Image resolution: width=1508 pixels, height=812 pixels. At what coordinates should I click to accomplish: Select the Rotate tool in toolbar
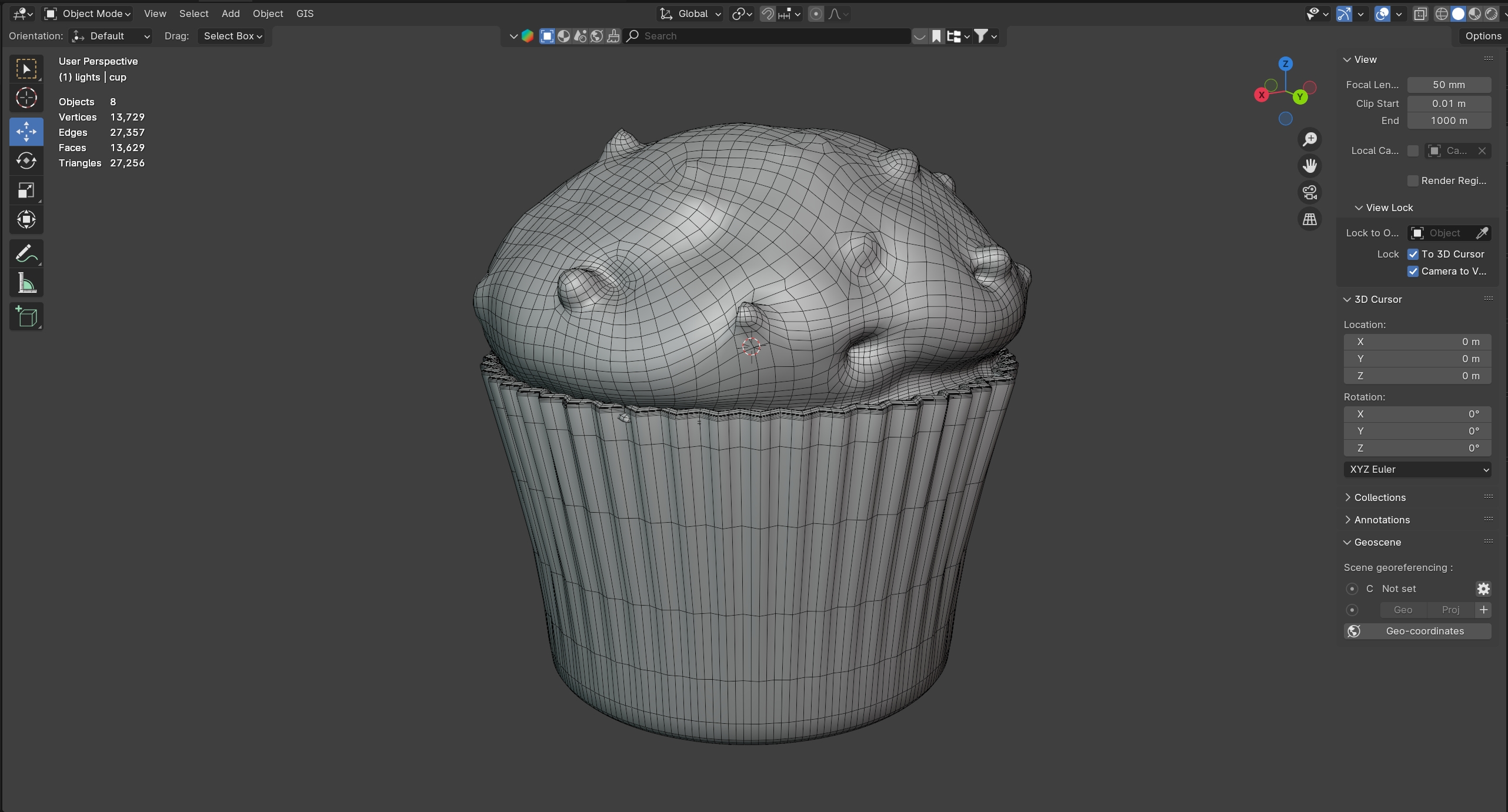click(x=26, y=161)
